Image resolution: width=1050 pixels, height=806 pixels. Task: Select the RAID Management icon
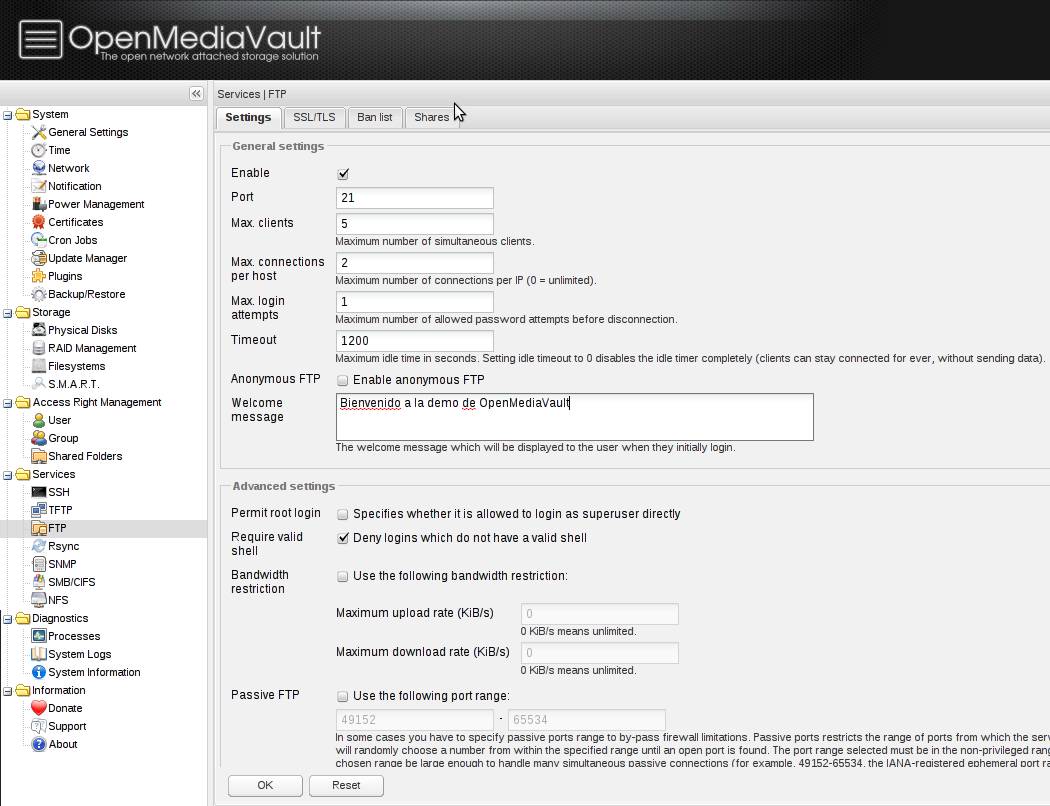tap(39, 348)
